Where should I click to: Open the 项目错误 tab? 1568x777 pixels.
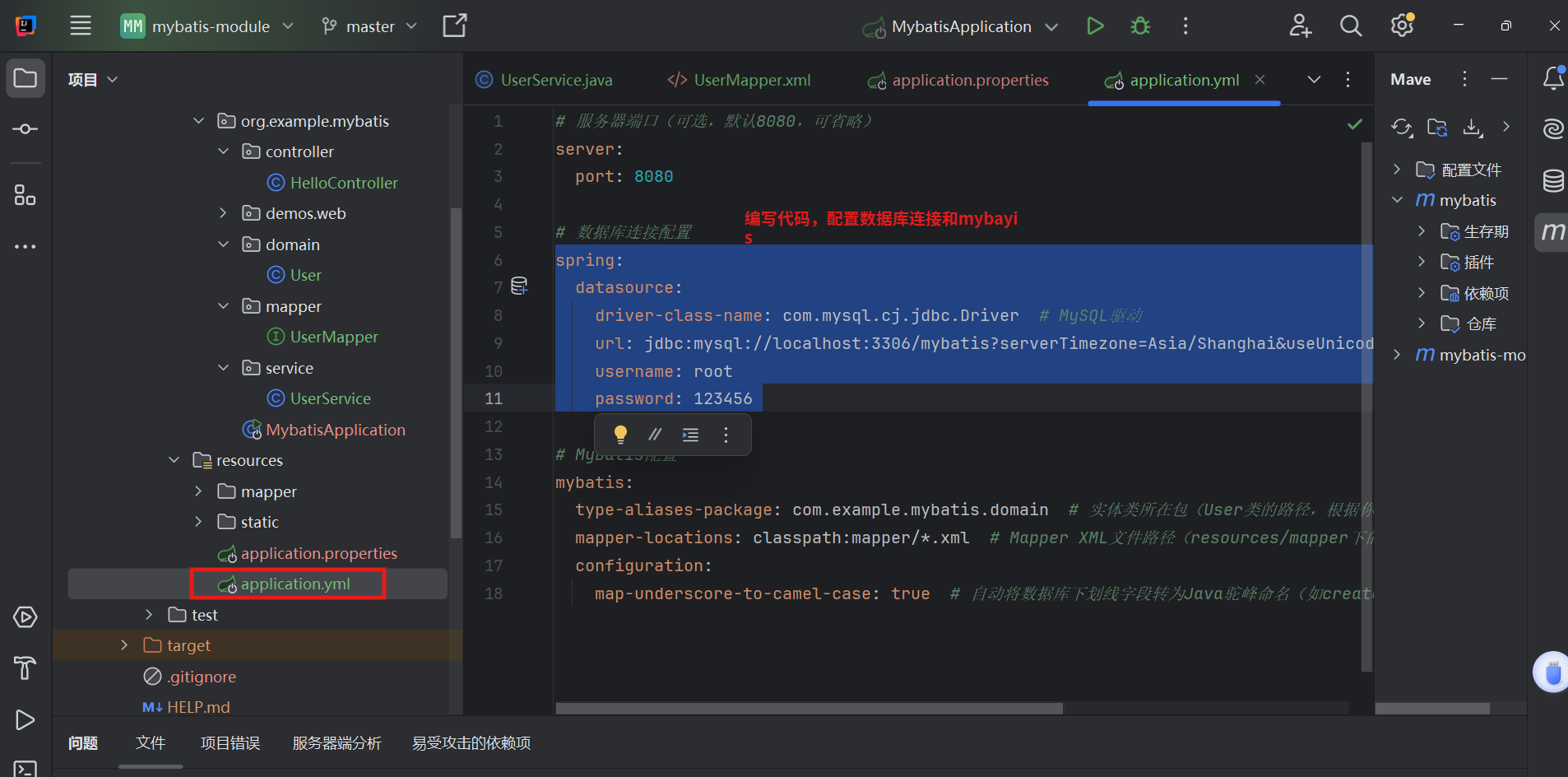click(x=230, y=743)
